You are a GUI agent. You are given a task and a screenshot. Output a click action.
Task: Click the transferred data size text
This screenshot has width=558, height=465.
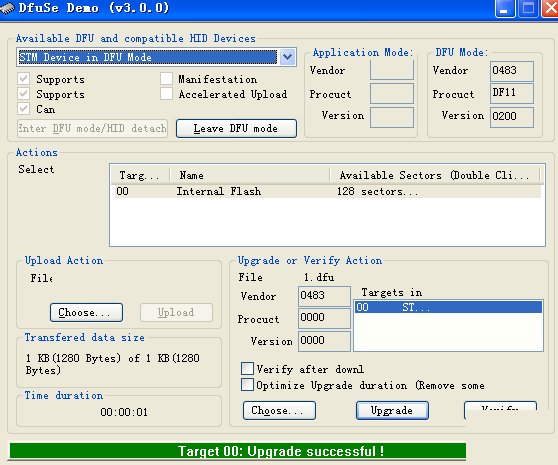[112, 364]
